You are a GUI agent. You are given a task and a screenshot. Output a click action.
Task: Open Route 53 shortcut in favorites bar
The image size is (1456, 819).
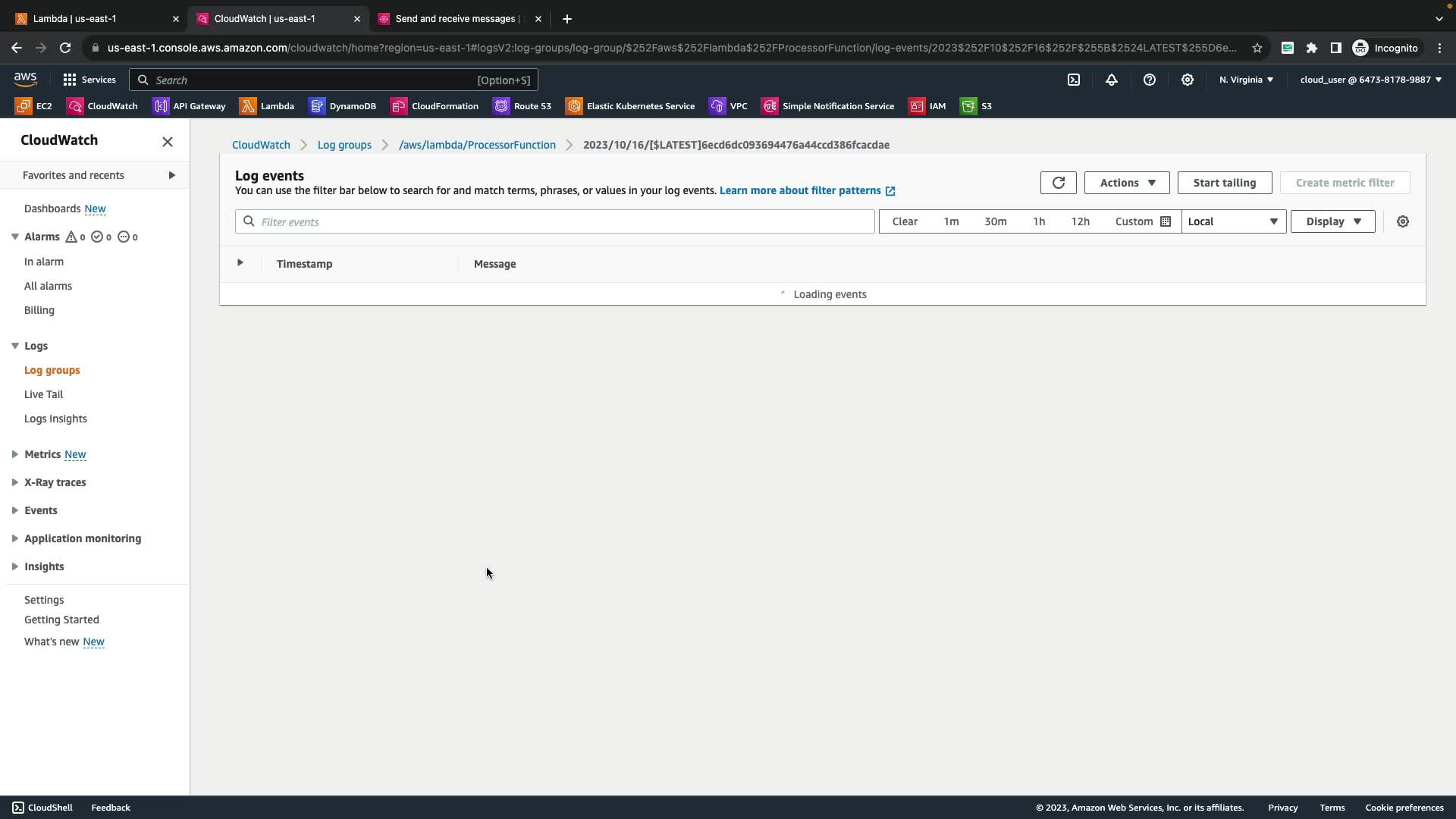pyautogui.click(x=522, y=106)
